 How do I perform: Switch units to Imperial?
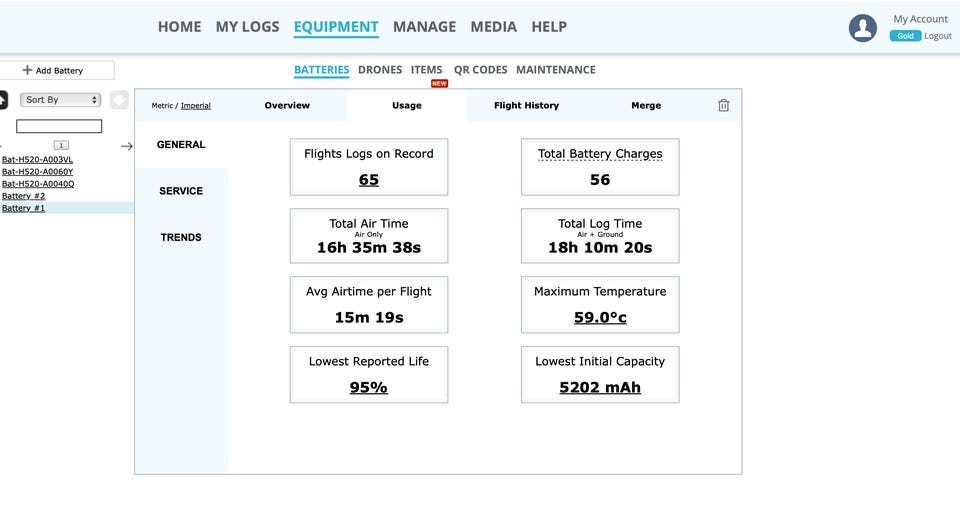(195, 106)
